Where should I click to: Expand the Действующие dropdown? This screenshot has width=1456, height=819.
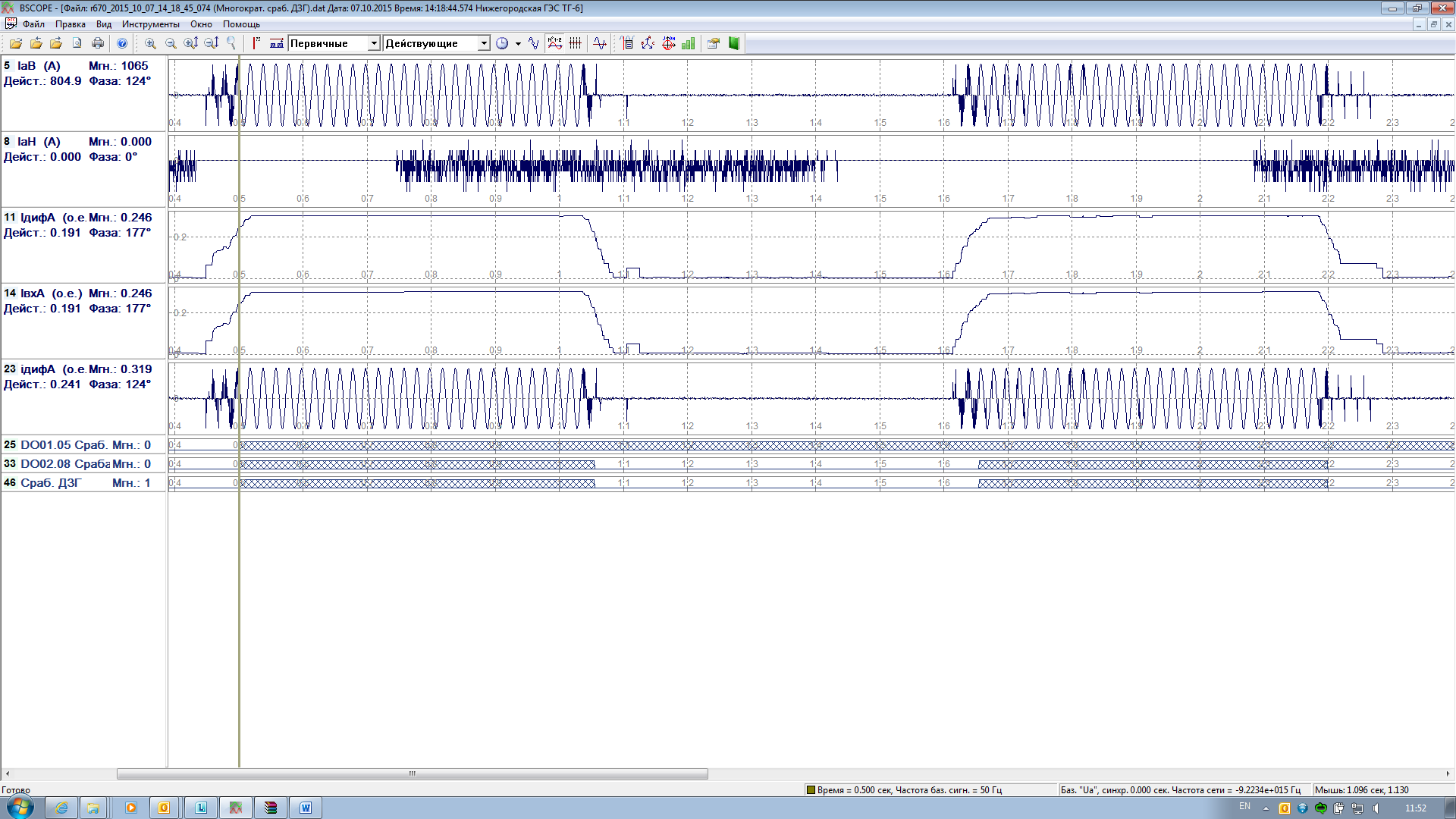(x=483, y=43)
